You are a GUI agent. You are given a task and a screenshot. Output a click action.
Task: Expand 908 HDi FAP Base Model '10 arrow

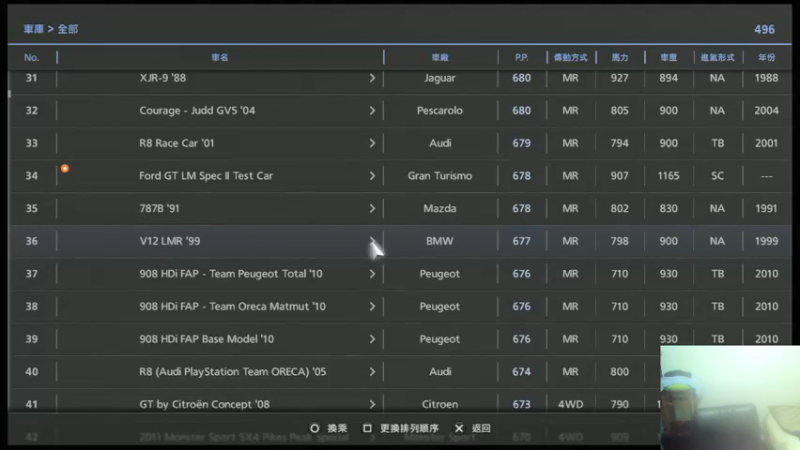(372, 339)
